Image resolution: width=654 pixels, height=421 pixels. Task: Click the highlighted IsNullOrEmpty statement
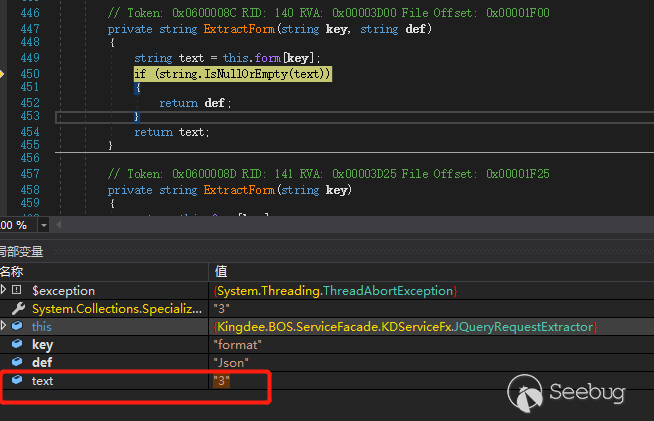click(x=233, y=74)
